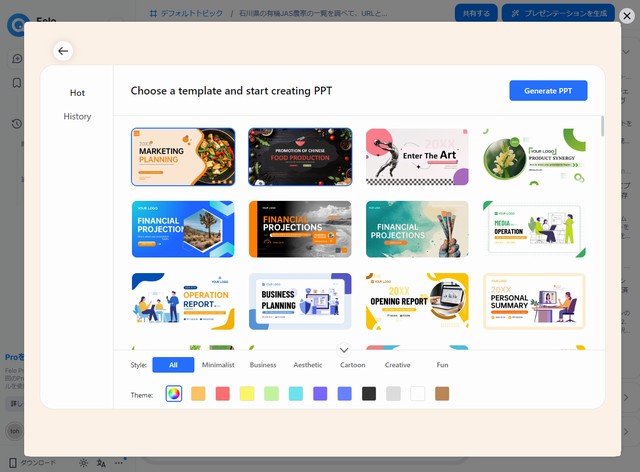Filter style by All
Image resolution: width=640 pixels, height=472 pixels.
173,365
